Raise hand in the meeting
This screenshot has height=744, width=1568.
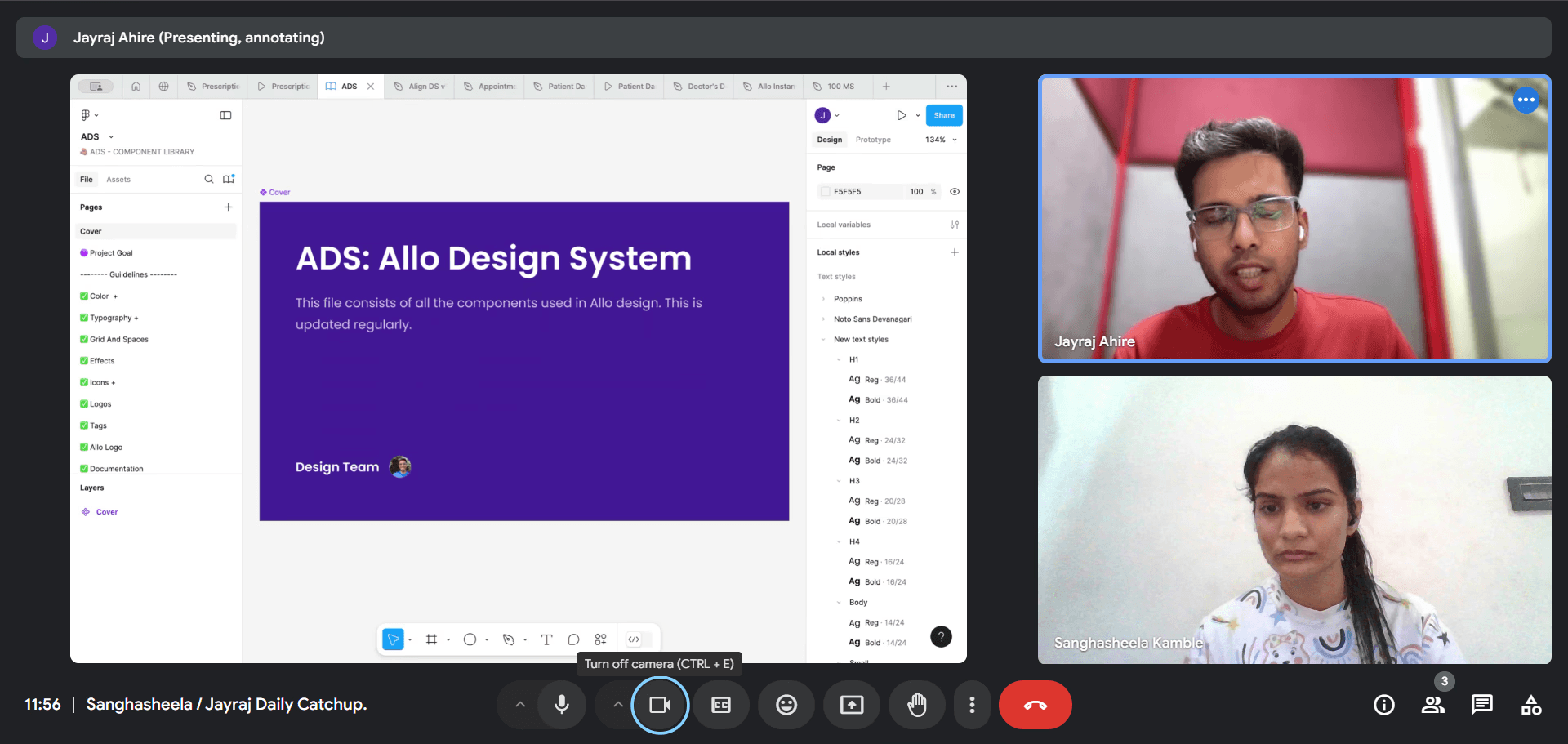[x=917, y=705]
